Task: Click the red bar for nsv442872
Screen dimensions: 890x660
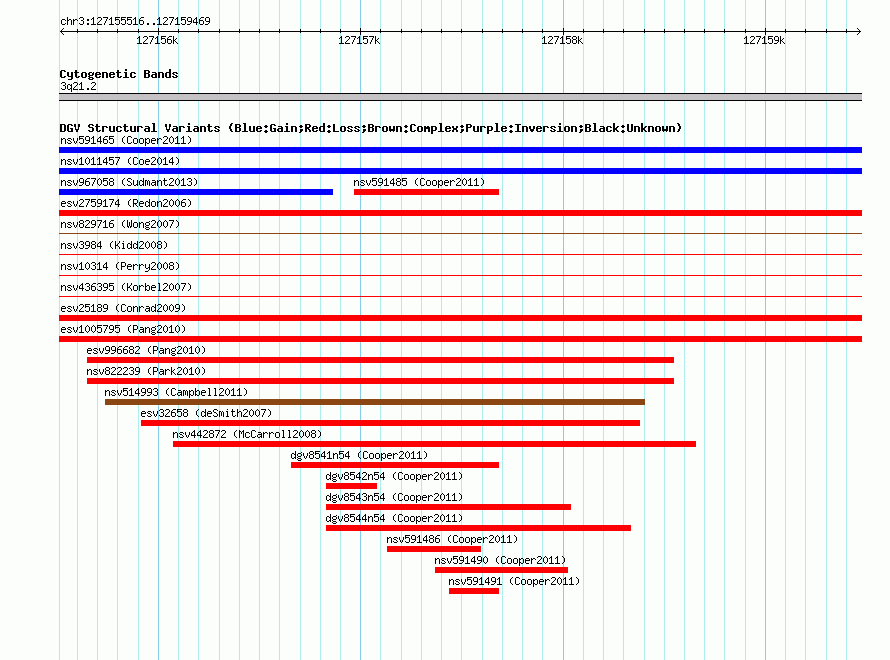Action: pyautogui.click(x=434, y=444)
